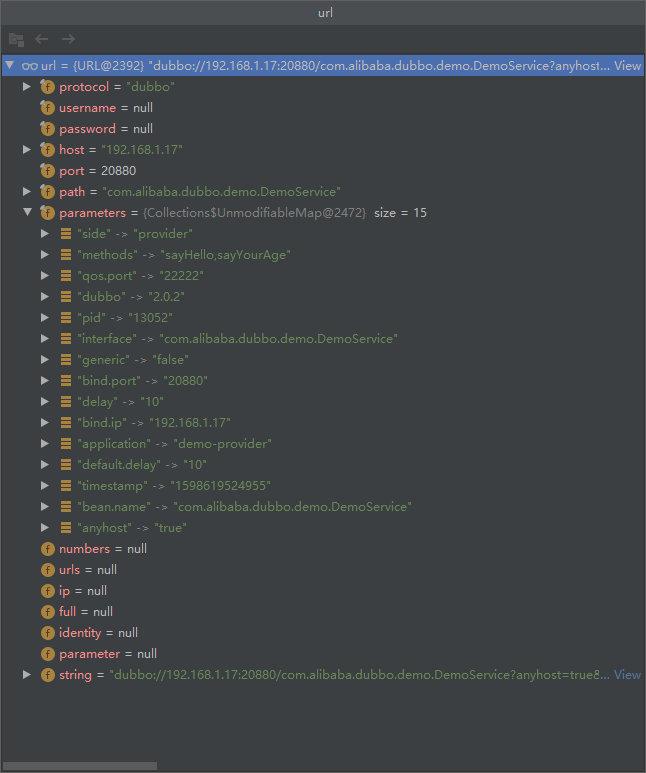Screen dimensions: 646x773
Task: Select "default.delay" -> "10" row
Action: (323, 465)
